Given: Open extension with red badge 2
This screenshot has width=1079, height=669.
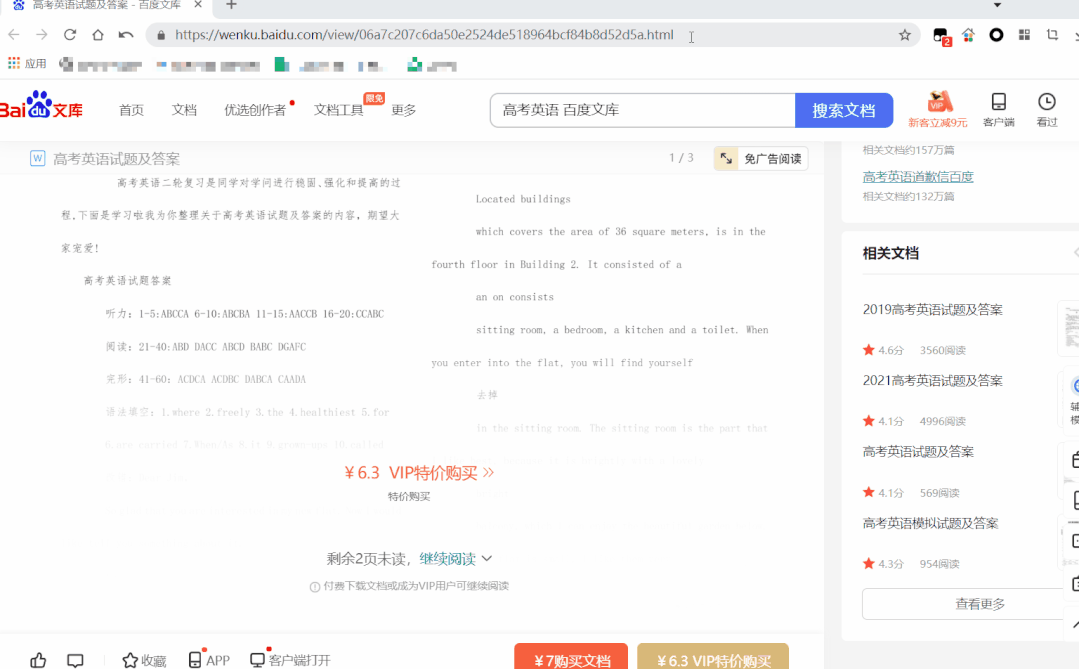Looking at the screenshot, I should coord(941,36).
